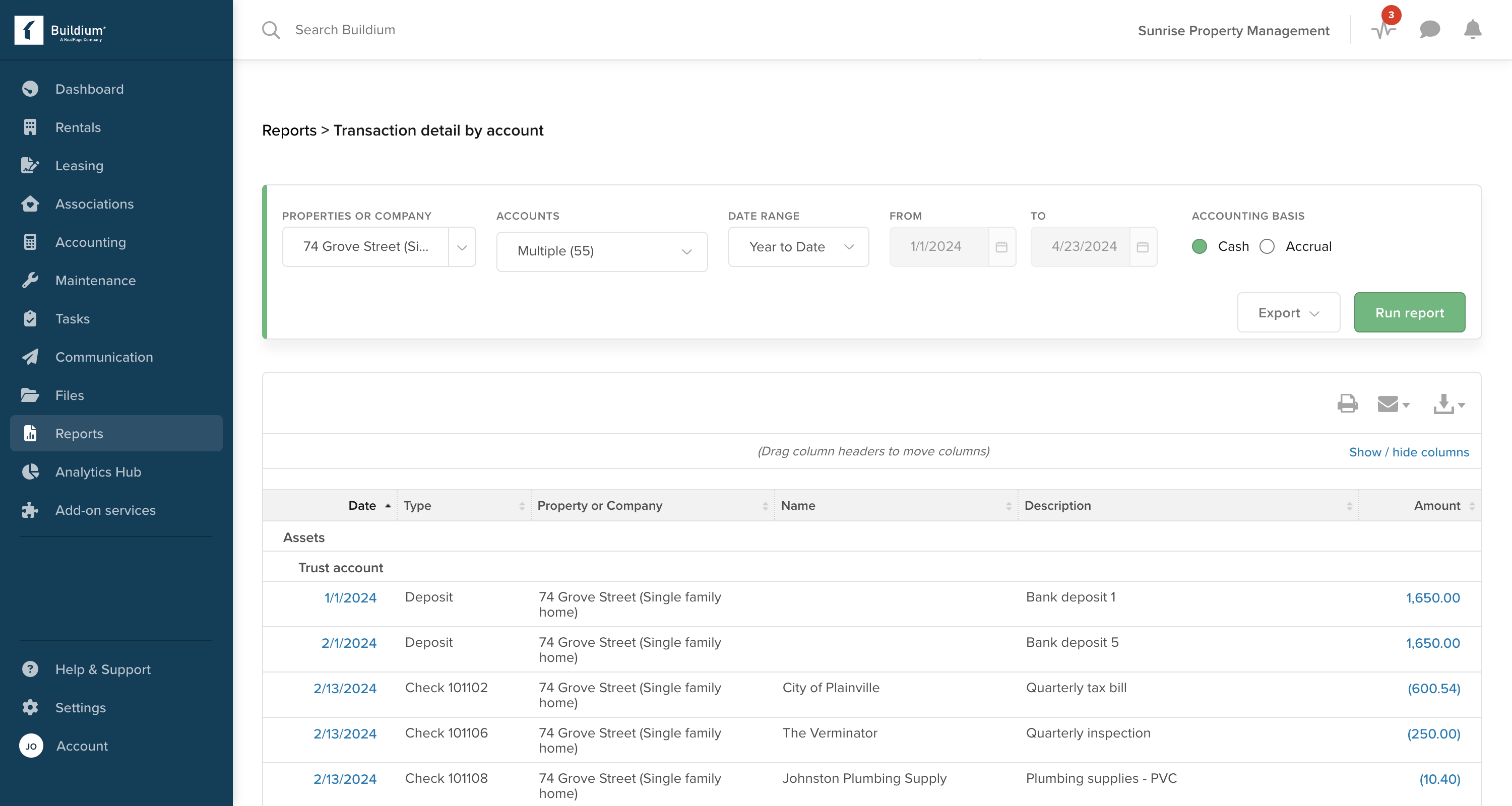
Task: Navigate to Reports in the breadcrumb
Action: tap(289, 130)
